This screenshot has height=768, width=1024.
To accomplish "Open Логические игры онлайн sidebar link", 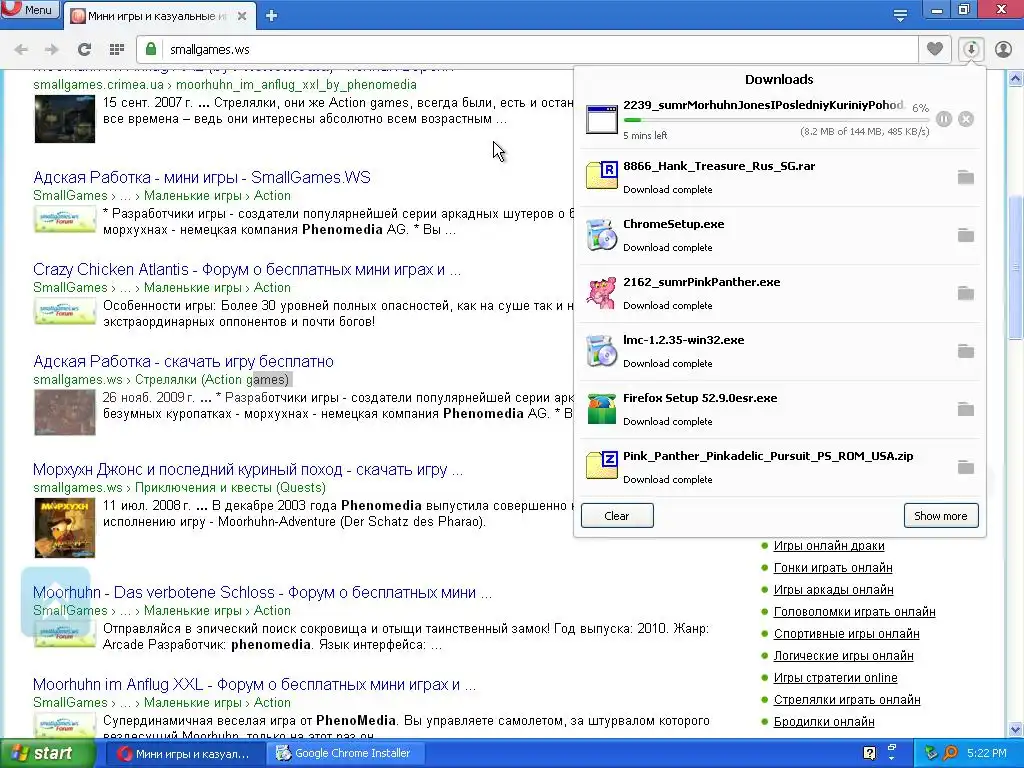I will 843,656.
